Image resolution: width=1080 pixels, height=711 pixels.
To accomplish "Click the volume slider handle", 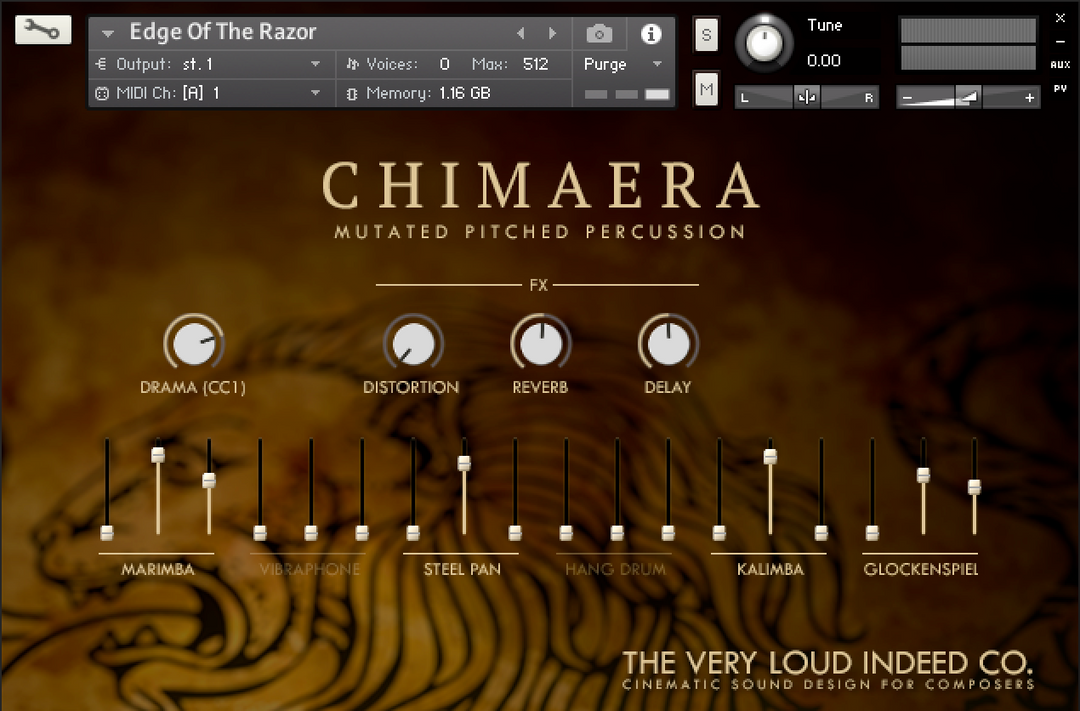I will (967, 98).
